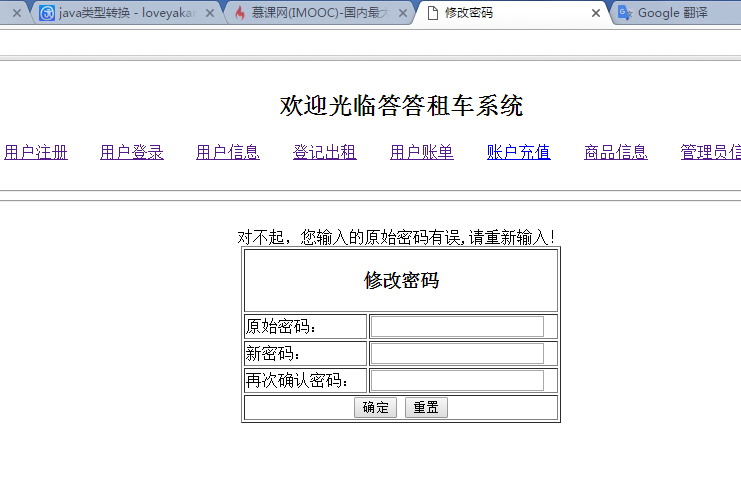Click the 原始密码 label
Image resolution: width=741 pixels, height=480 pixels.
click(x=281, y=326)
